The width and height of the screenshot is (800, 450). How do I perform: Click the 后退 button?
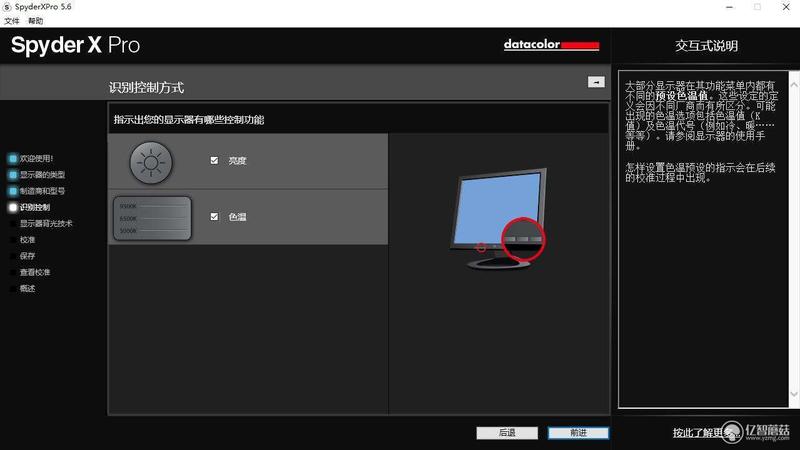coord(507,433)
